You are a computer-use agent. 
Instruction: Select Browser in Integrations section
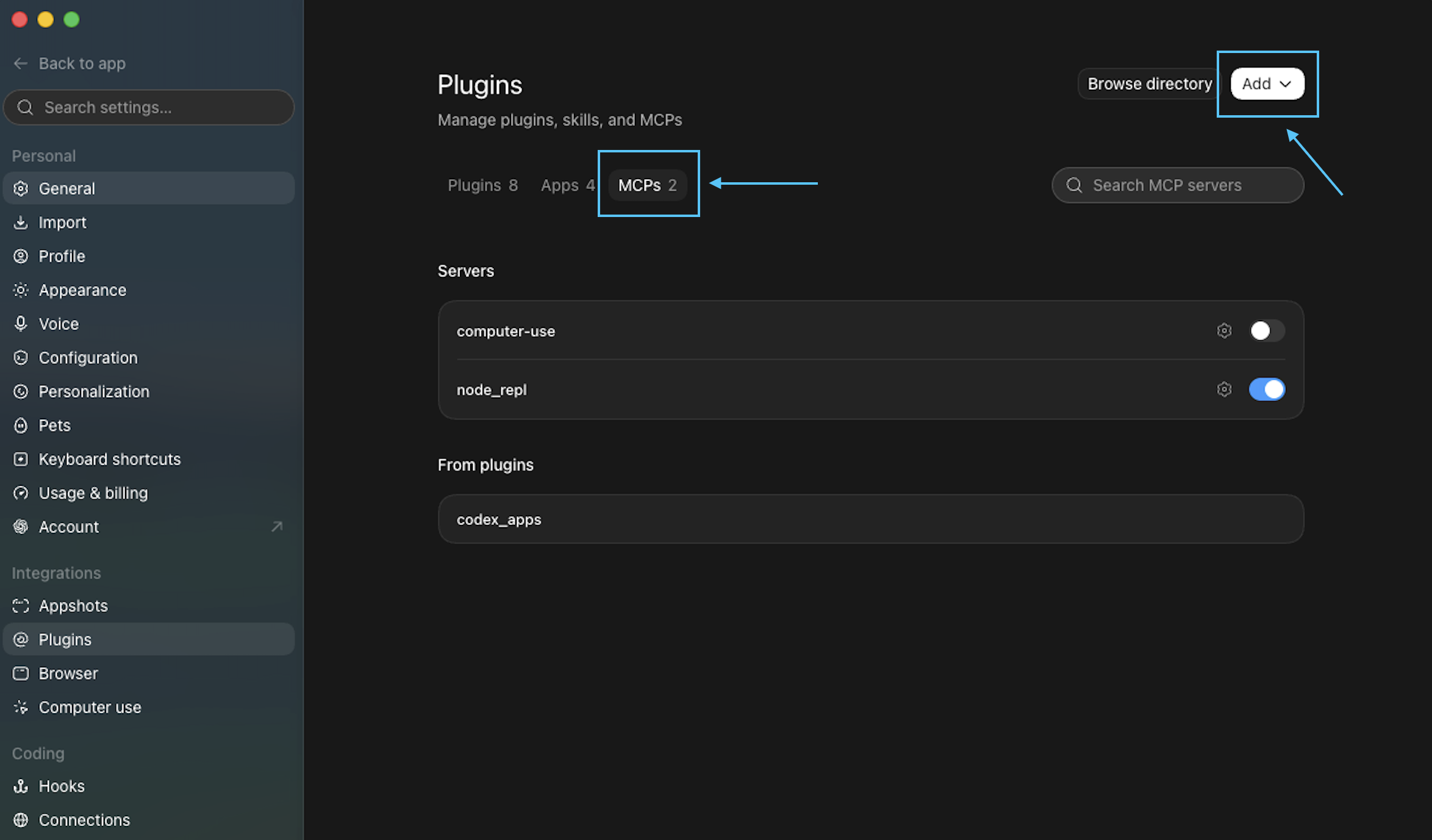coord(148,674)
